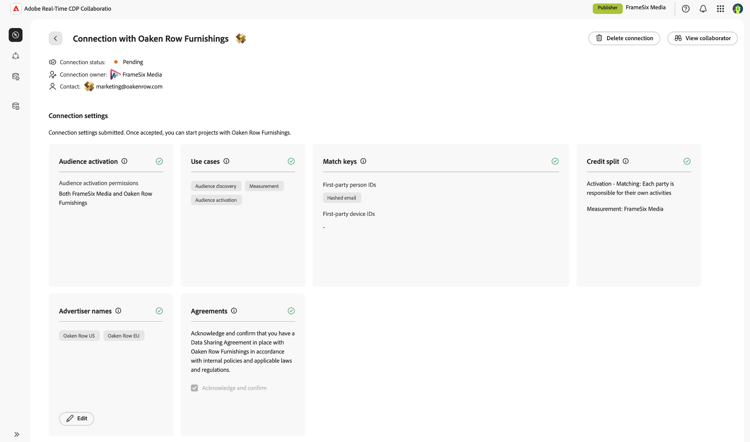Image resolution: width=750 pixels, height=442 pixels.
Task: Click the Audience activation green checkmark
Action: pos(159,161)
